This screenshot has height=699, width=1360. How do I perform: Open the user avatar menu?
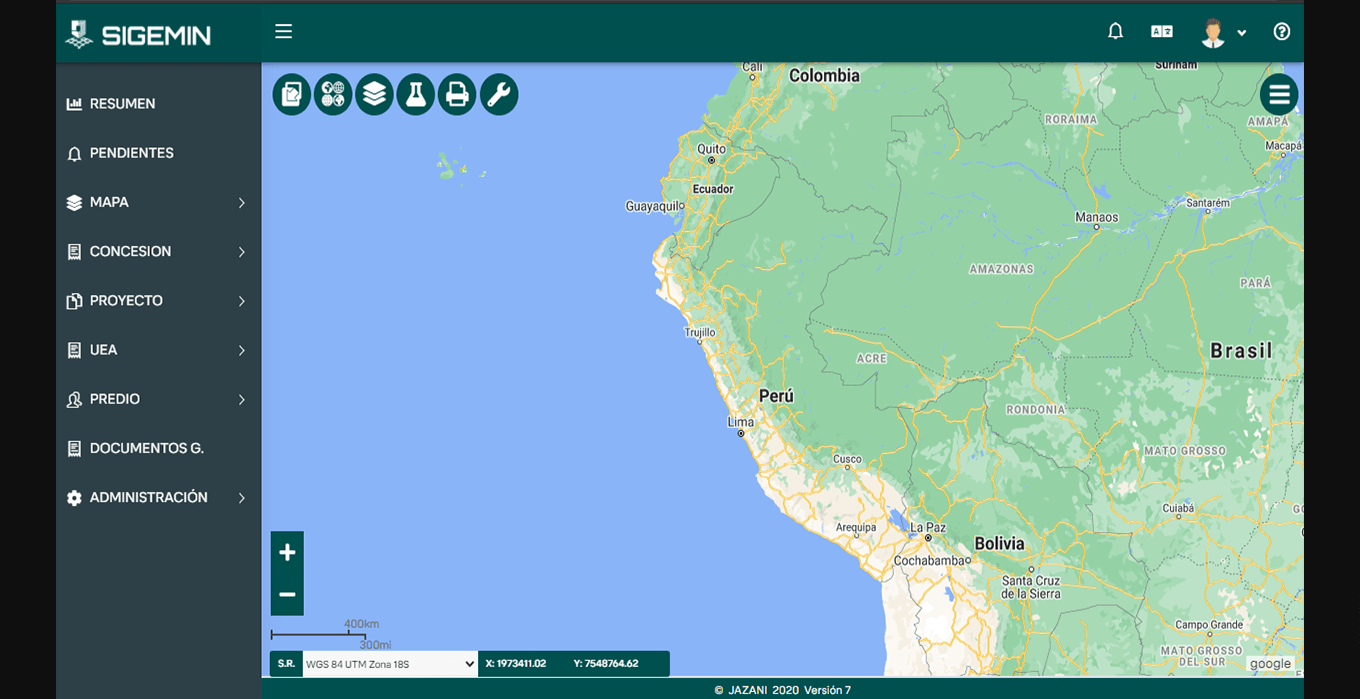pos(1213,32)
